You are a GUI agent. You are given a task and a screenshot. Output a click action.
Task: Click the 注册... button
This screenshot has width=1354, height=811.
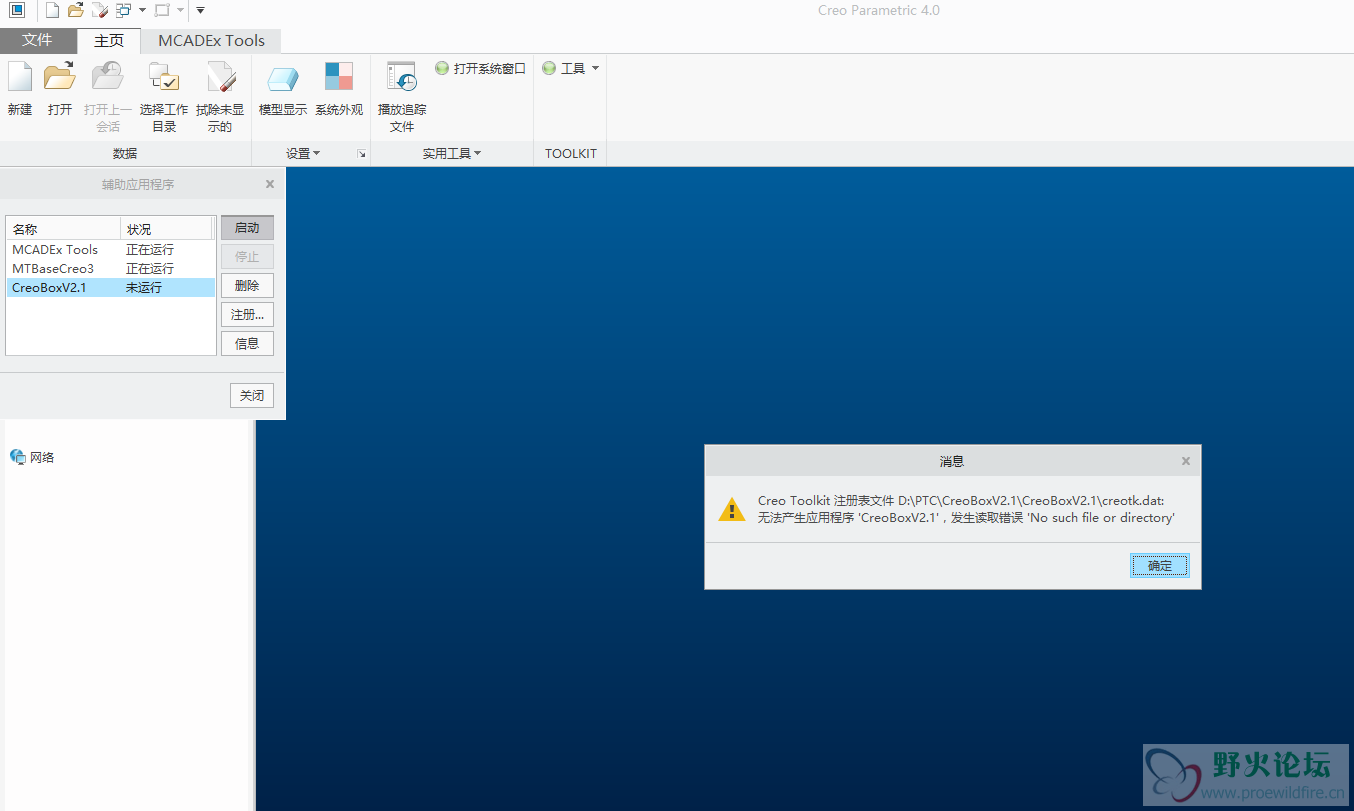click(247, 315)
